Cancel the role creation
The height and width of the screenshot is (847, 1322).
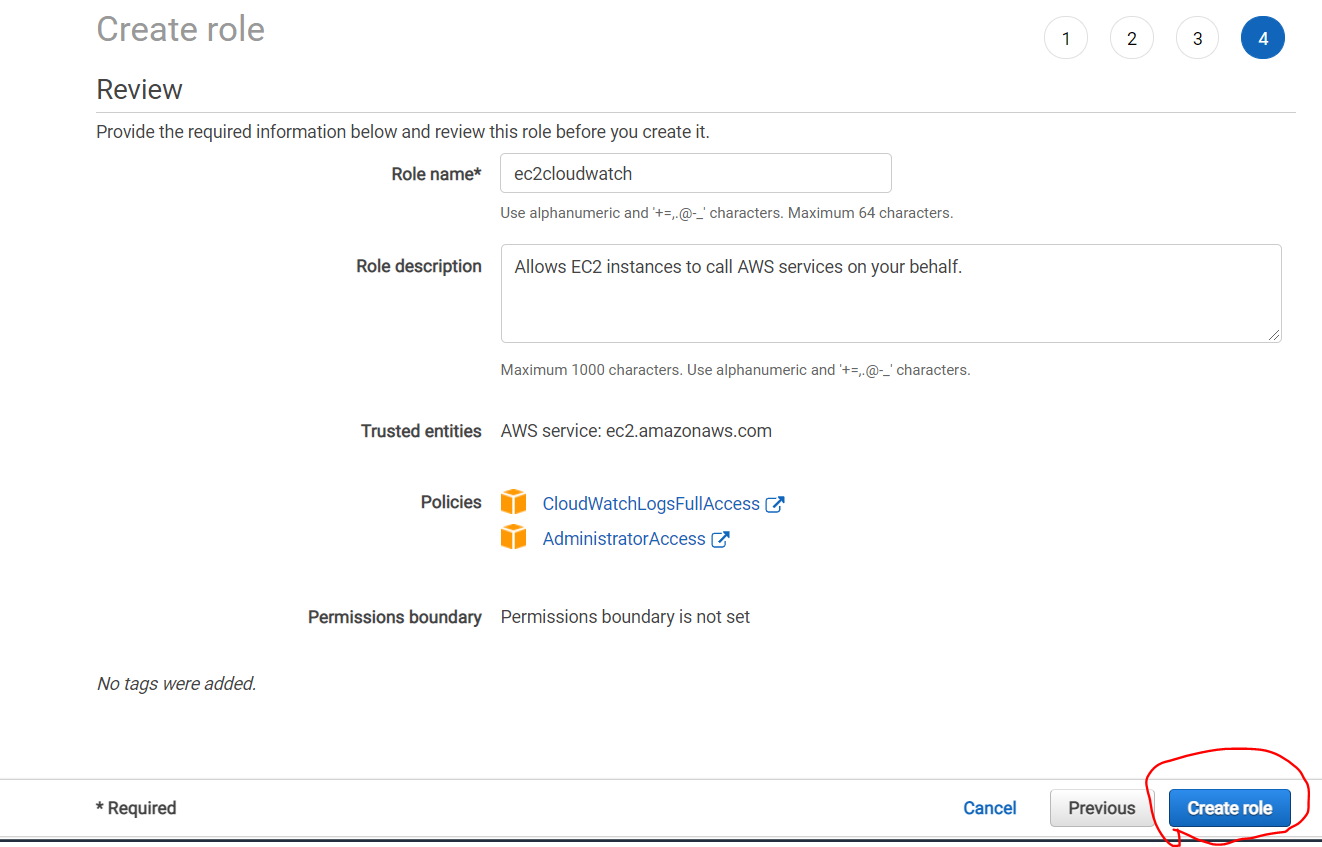[x=990, y=808]
